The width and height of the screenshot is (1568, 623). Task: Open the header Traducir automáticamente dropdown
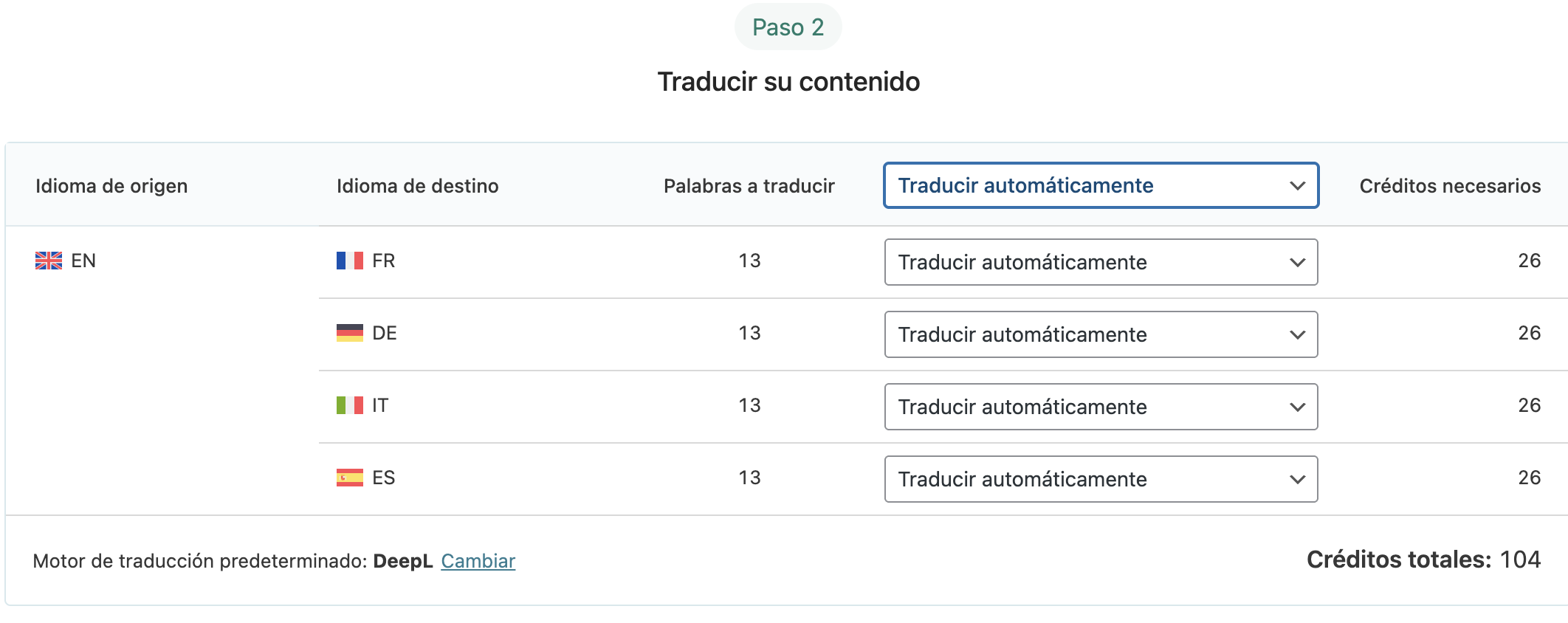(1101, 185)
